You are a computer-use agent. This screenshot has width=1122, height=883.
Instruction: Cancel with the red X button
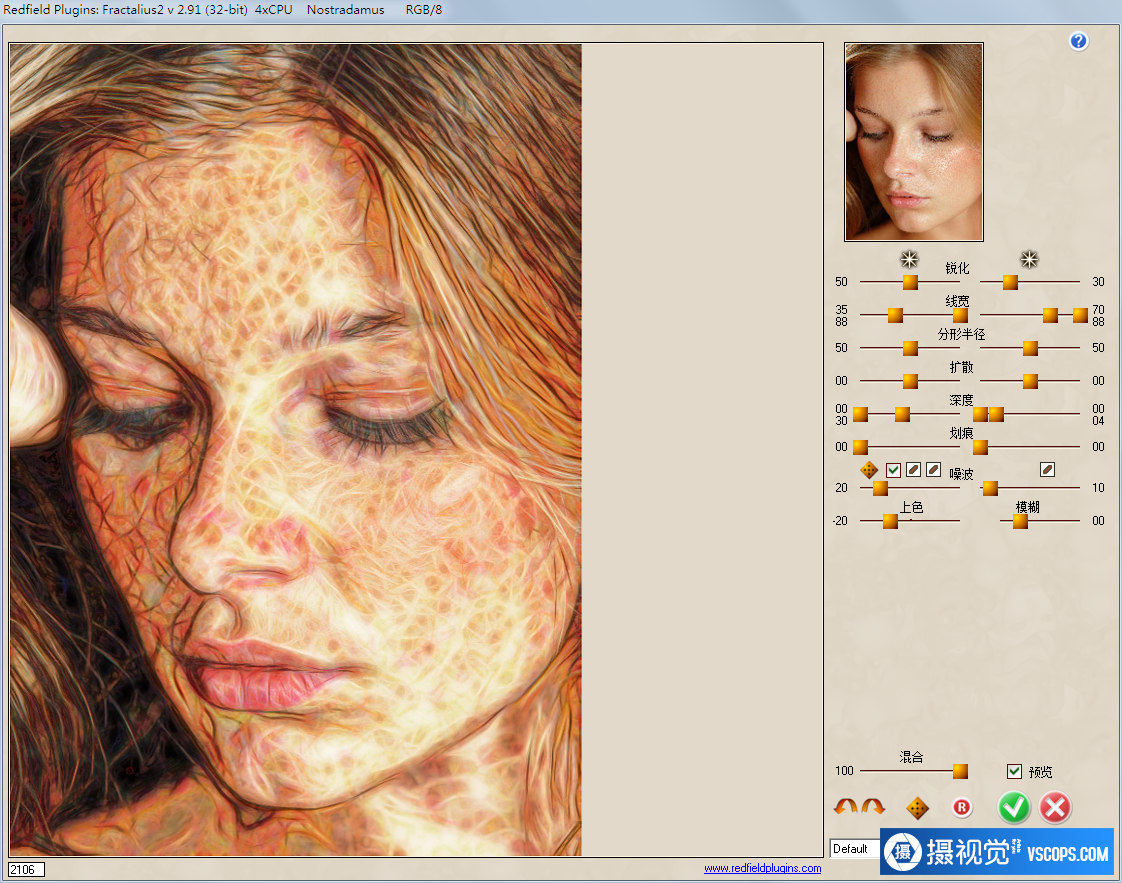pyautogui.click(x=1055, y=807)
